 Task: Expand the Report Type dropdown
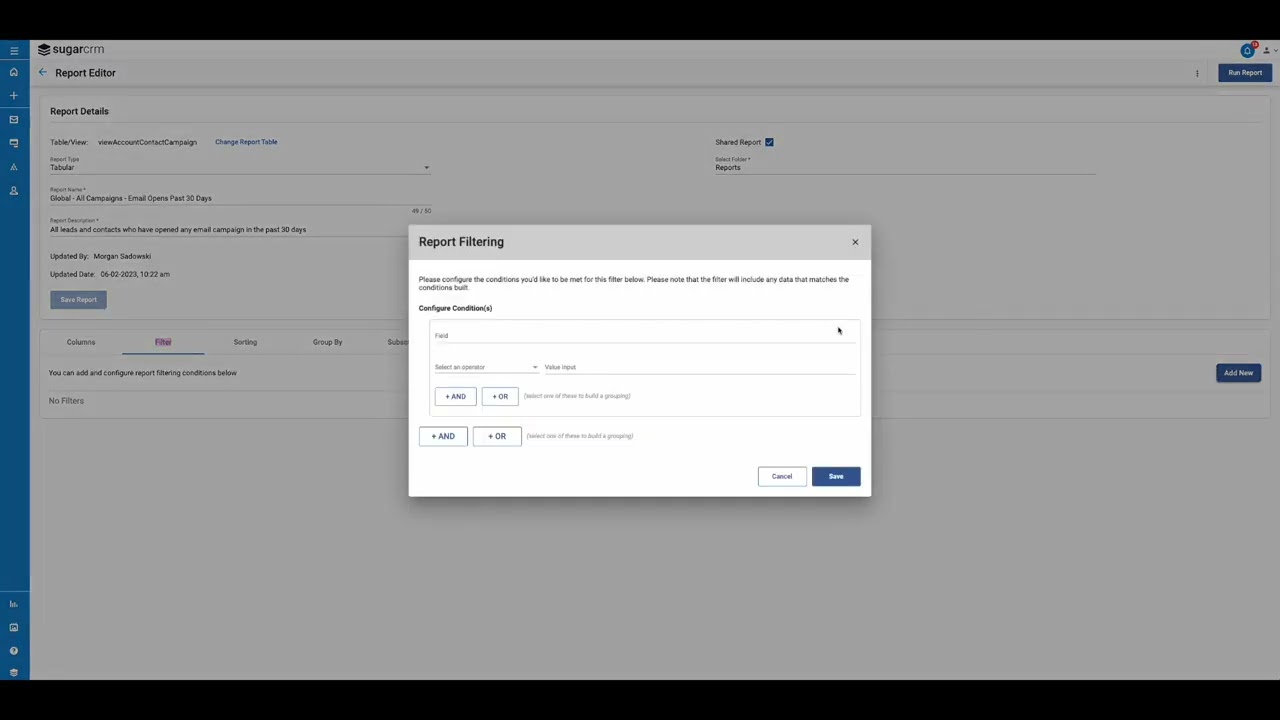click(x=240, y=167)
